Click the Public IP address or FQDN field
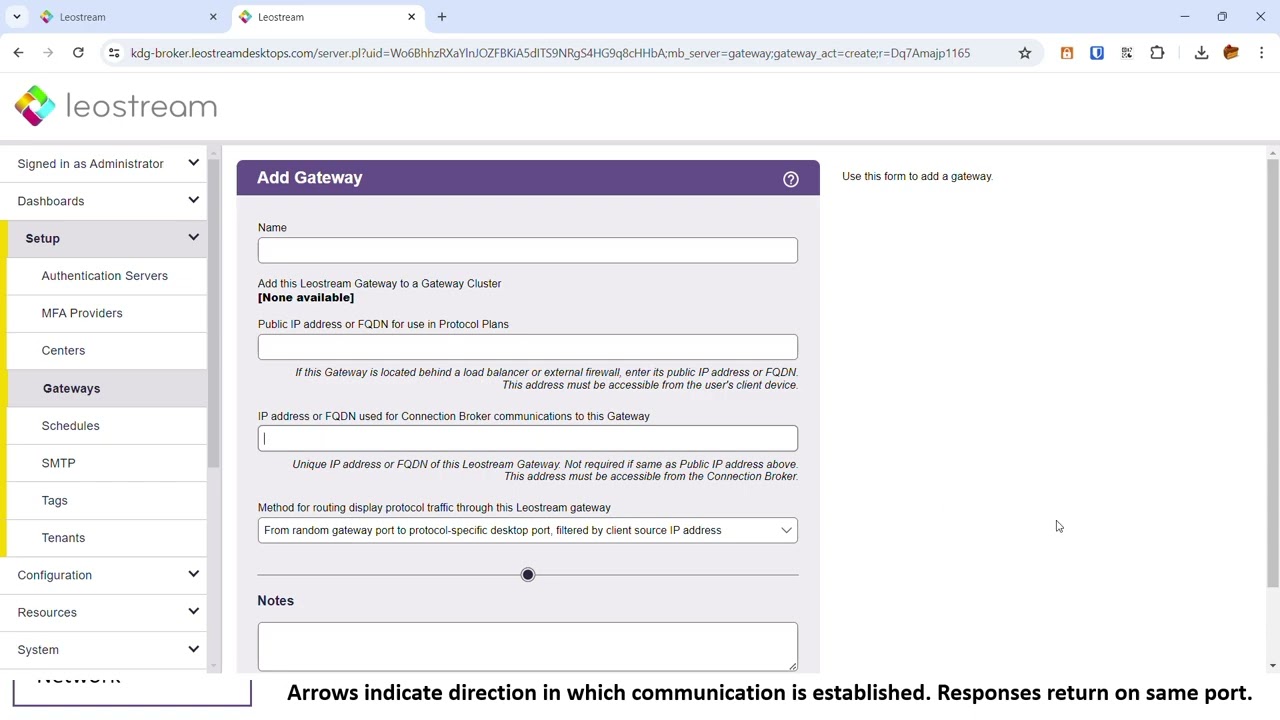 (528, 347)
